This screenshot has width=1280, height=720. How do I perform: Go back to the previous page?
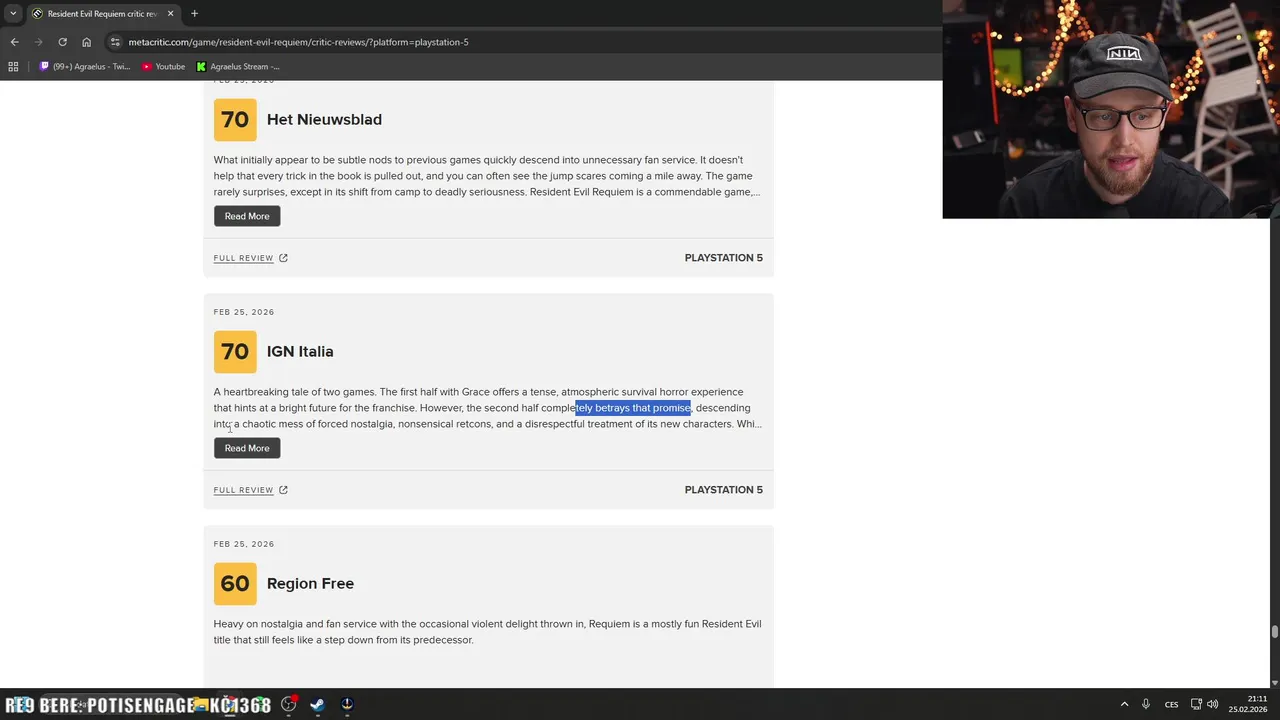[14, 42]
